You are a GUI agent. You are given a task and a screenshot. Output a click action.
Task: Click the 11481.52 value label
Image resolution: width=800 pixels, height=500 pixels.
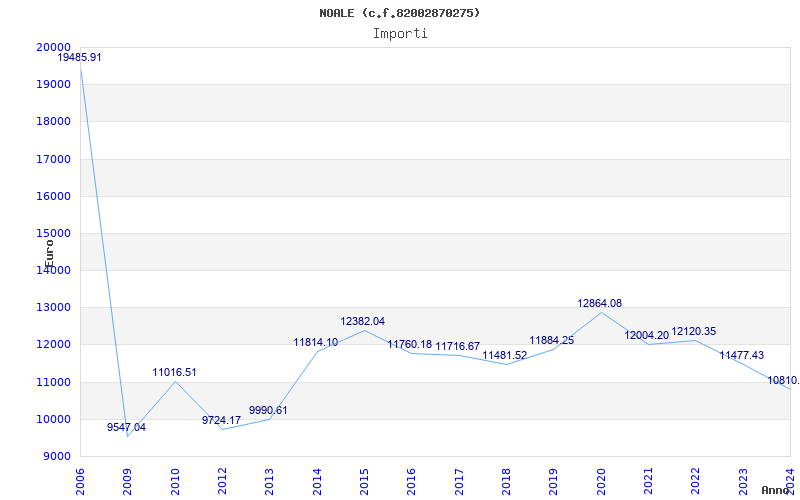505,355
